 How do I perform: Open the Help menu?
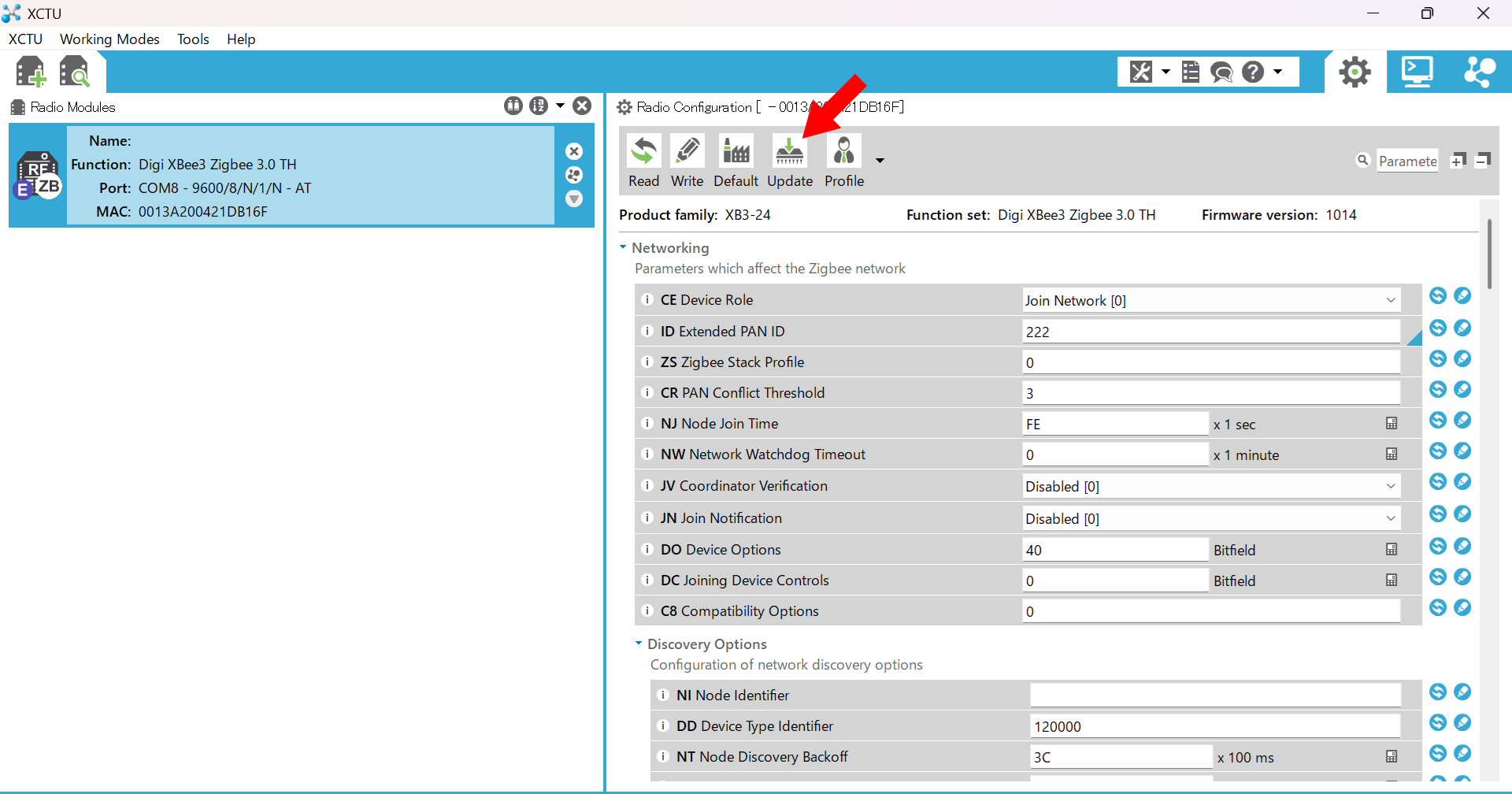click(241, 39)
